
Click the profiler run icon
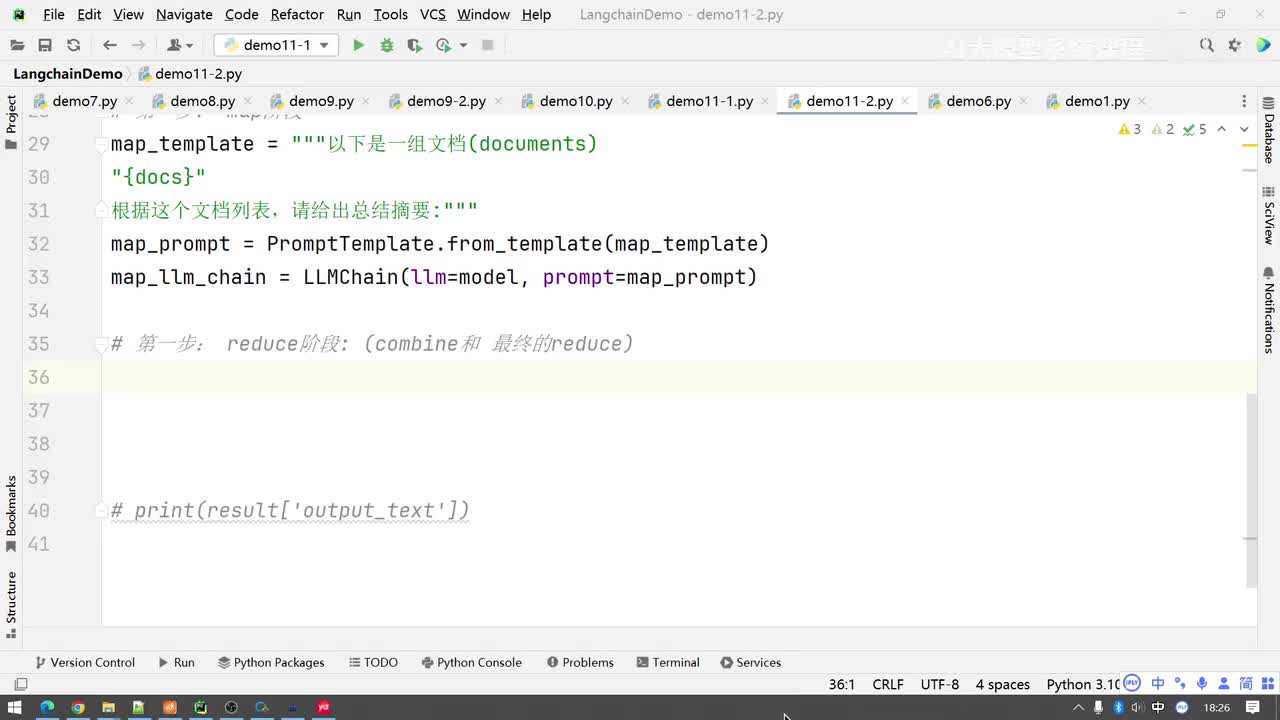444,45
